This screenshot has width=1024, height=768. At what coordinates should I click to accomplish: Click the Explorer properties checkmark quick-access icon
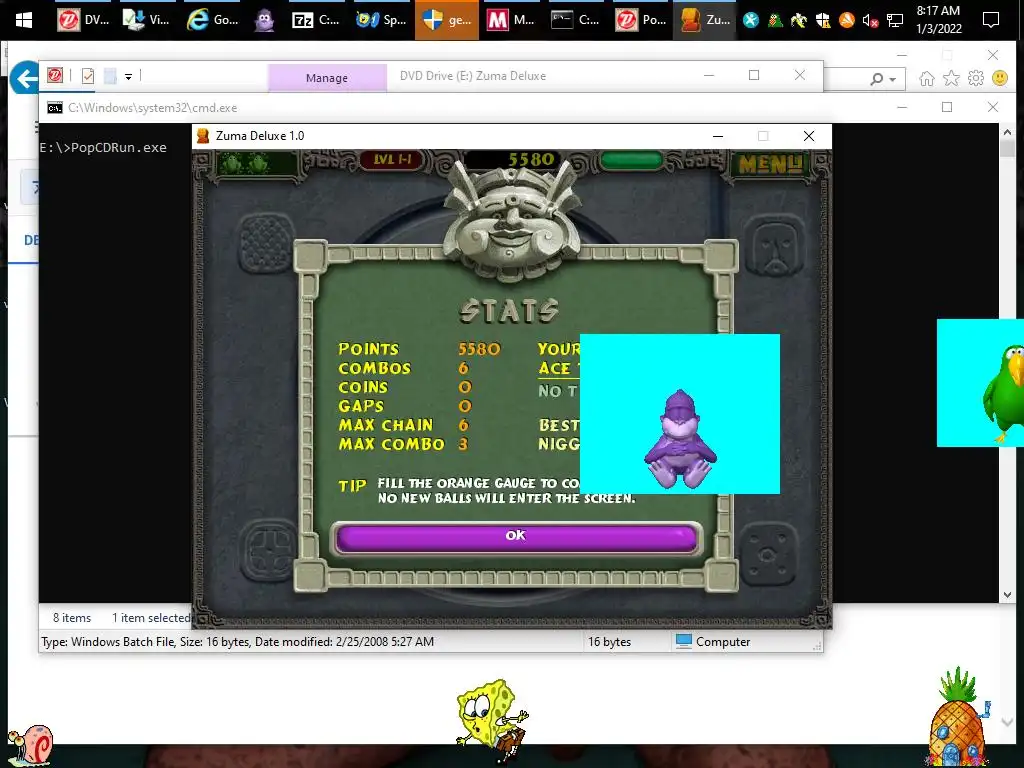88,76
